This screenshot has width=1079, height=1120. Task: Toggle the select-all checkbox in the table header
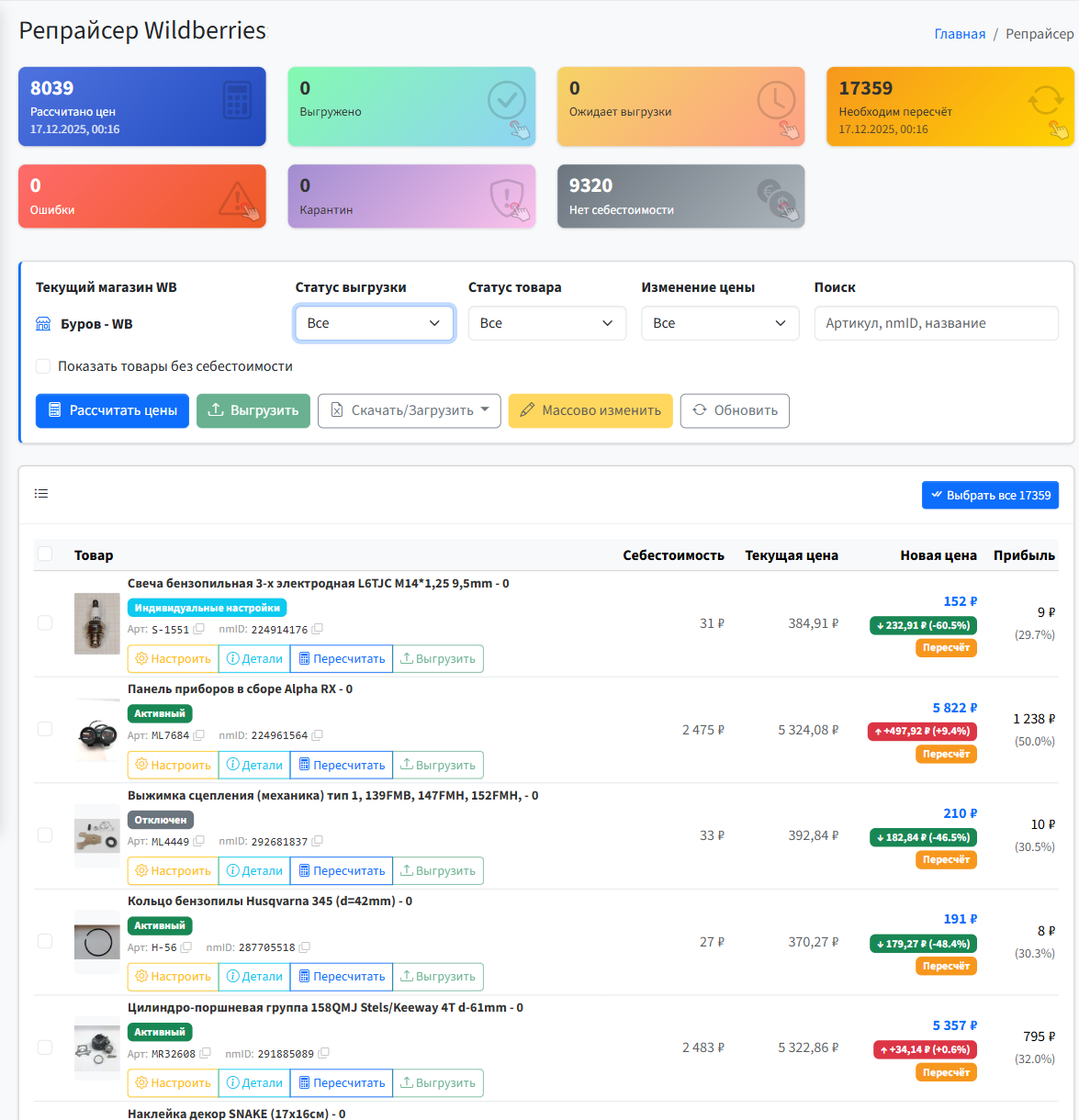(45, 554)
